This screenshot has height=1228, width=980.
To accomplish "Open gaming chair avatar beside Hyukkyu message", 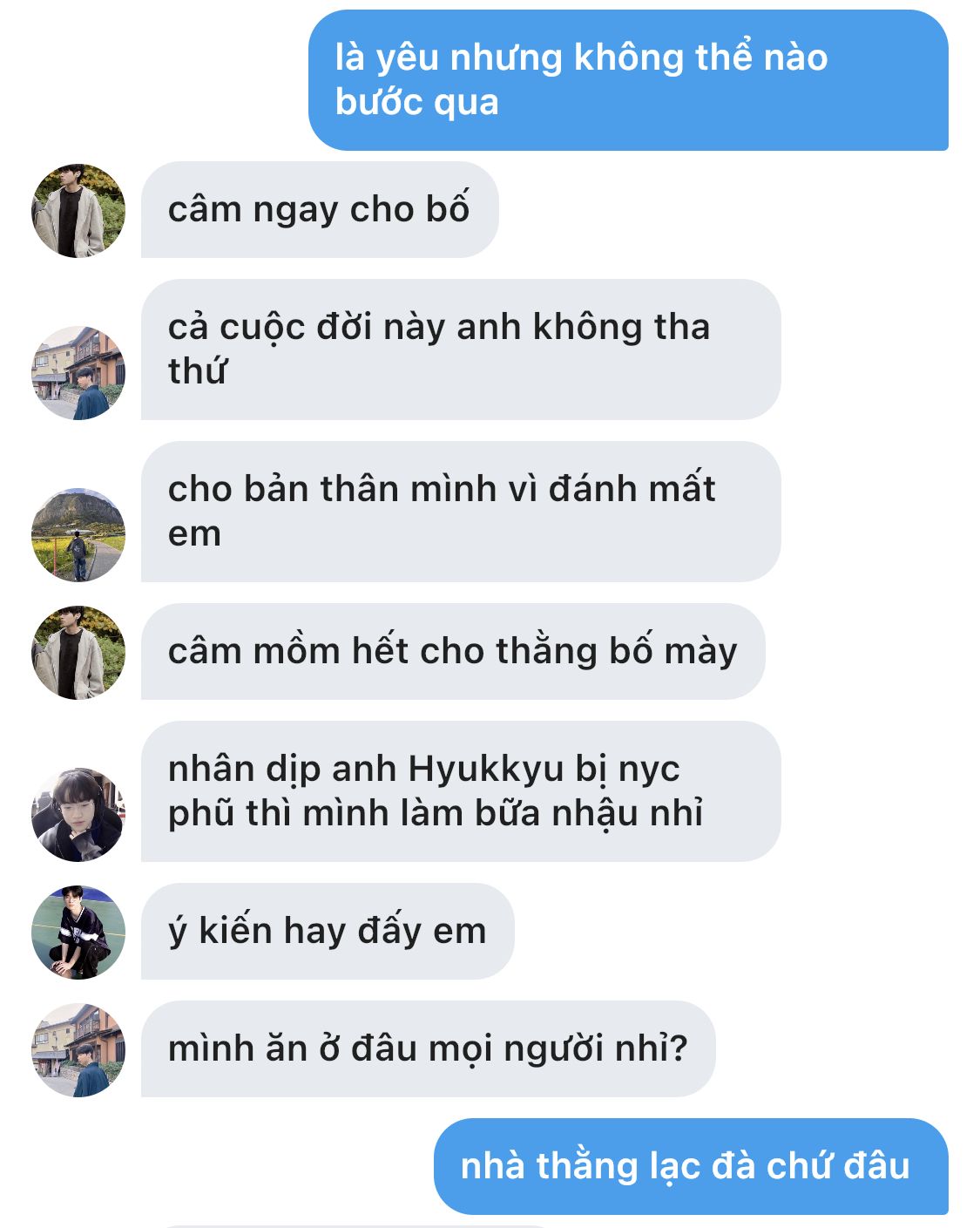I will (78, 814).
